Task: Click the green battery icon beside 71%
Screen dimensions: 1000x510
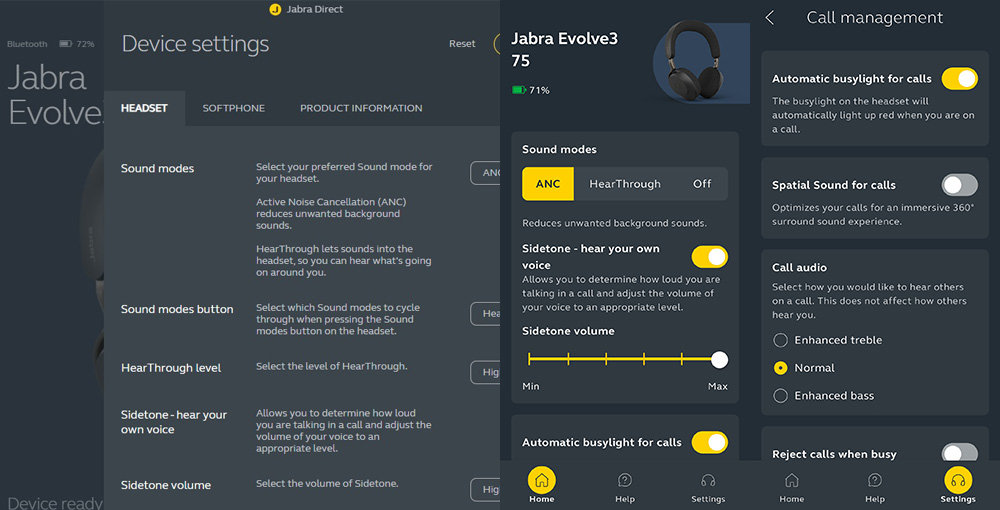Action: tap(518, 91)
